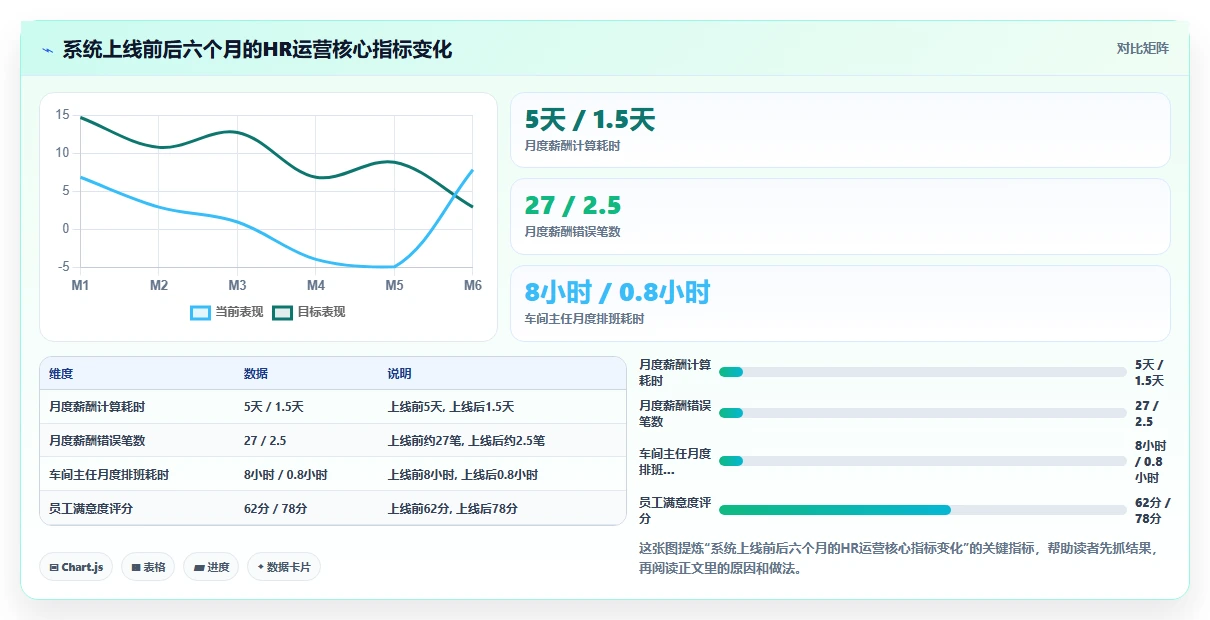Click the M5 x-axis label
The height and width of the screenshot is (620, 1210).
tap(394, 285)
